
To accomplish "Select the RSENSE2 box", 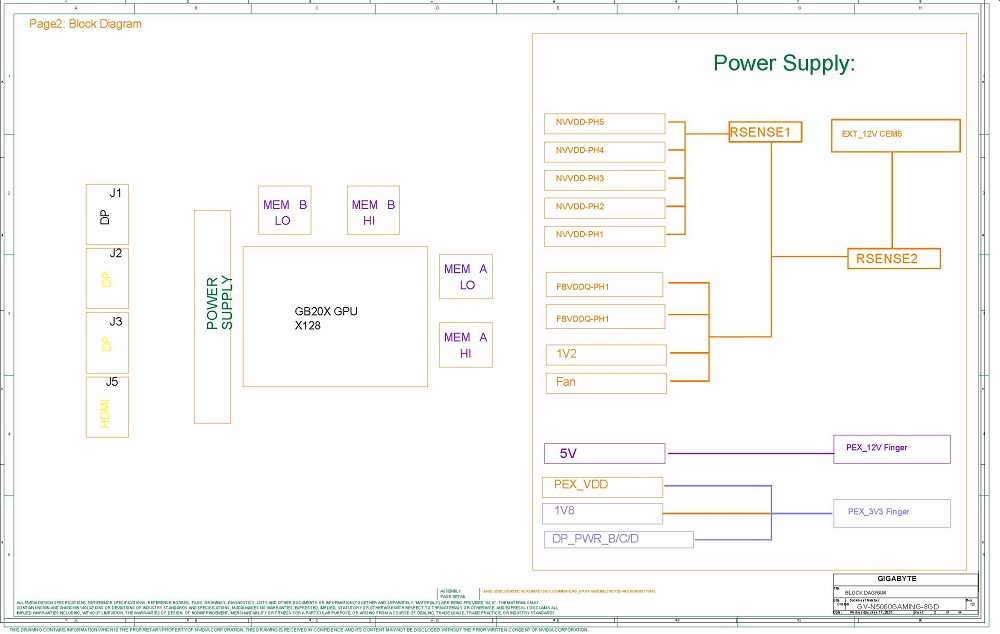I will point(894,258).
